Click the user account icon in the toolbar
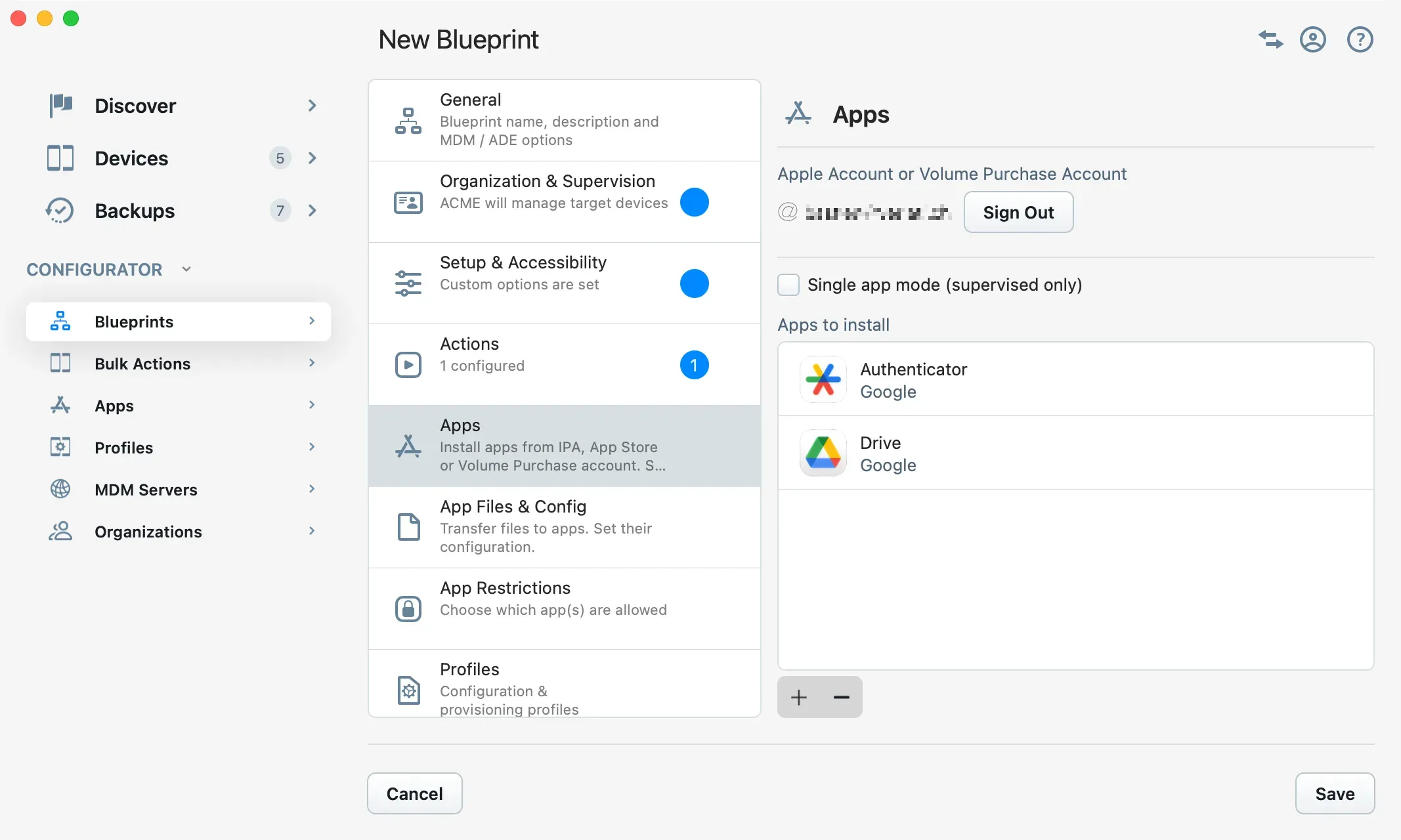 (x=1313, y=39)
